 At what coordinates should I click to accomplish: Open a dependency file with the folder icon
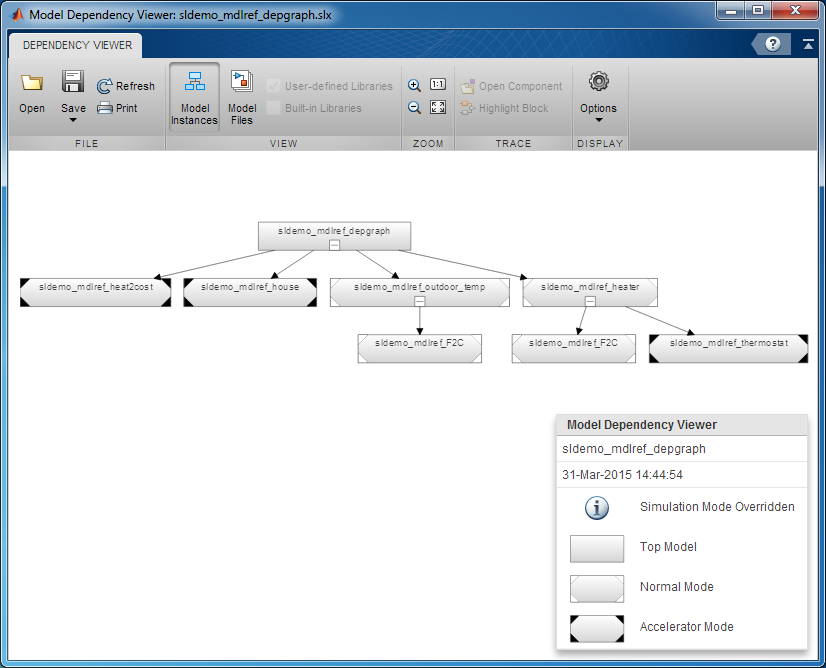click(x=32, y=83)
